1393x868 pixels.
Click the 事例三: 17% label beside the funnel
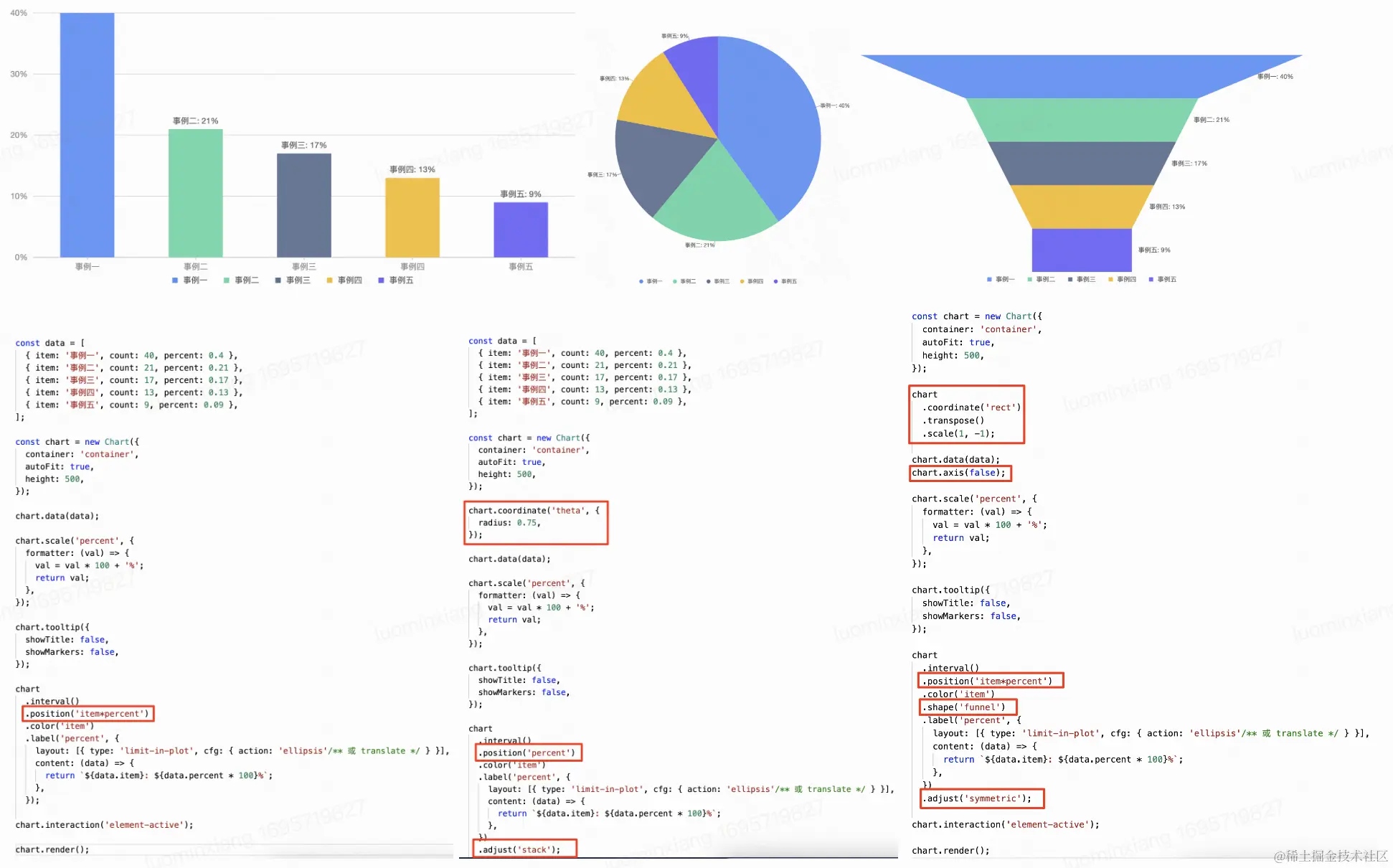pyautogui.click(x=1189, y=164)
